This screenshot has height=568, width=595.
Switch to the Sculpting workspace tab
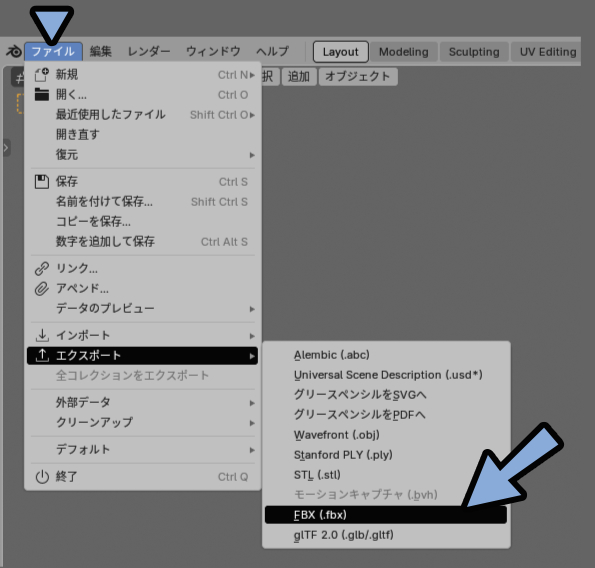click(x=474, y=52)
